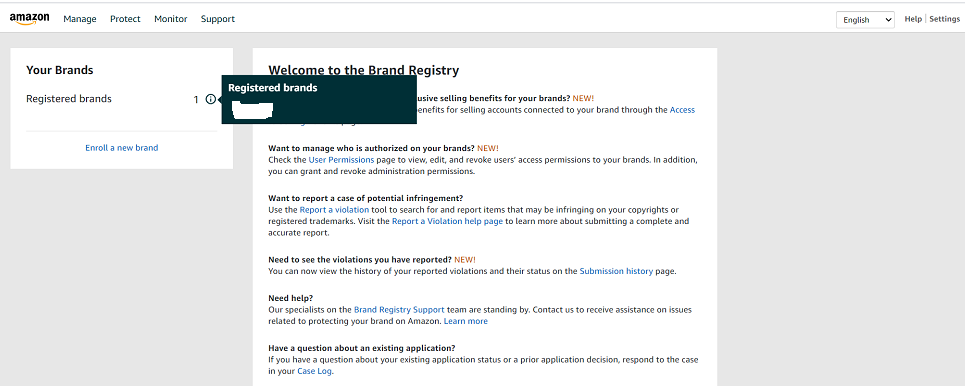This screenshot has width=965, height=387.
Task: Open the Submission history page link
Action: (616, 271)
